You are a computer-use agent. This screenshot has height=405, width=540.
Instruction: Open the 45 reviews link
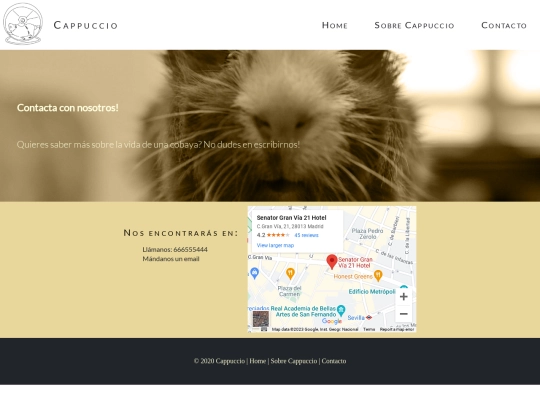306,235
